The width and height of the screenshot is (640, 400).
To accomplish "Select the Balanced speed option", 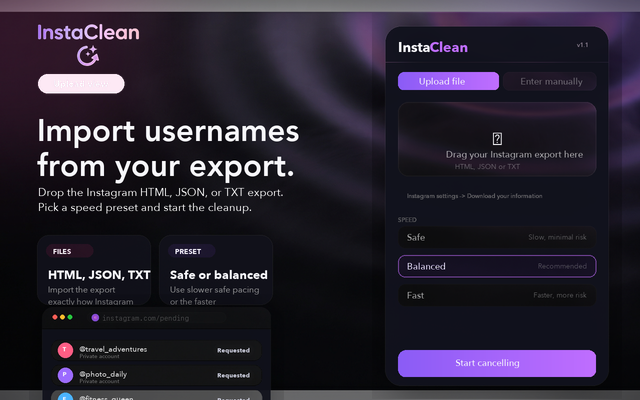I will pyautogui.click(x=497, y=266).
